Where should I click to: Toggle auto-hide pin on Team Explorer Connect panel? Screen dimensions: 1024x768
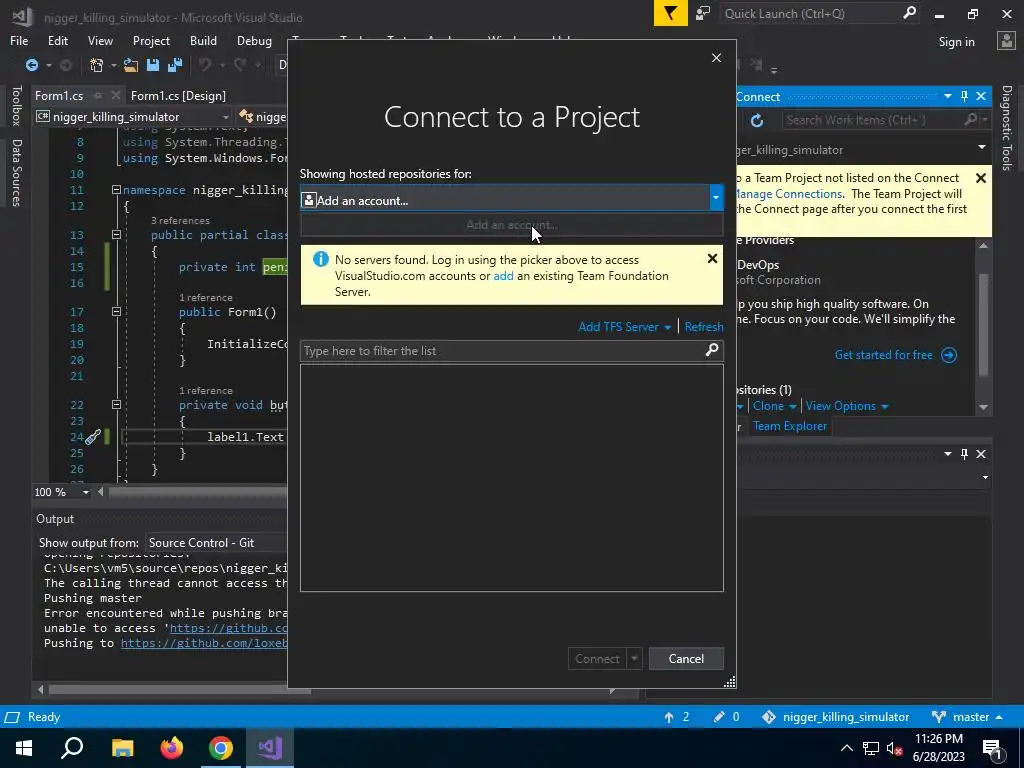click(964, 96)
